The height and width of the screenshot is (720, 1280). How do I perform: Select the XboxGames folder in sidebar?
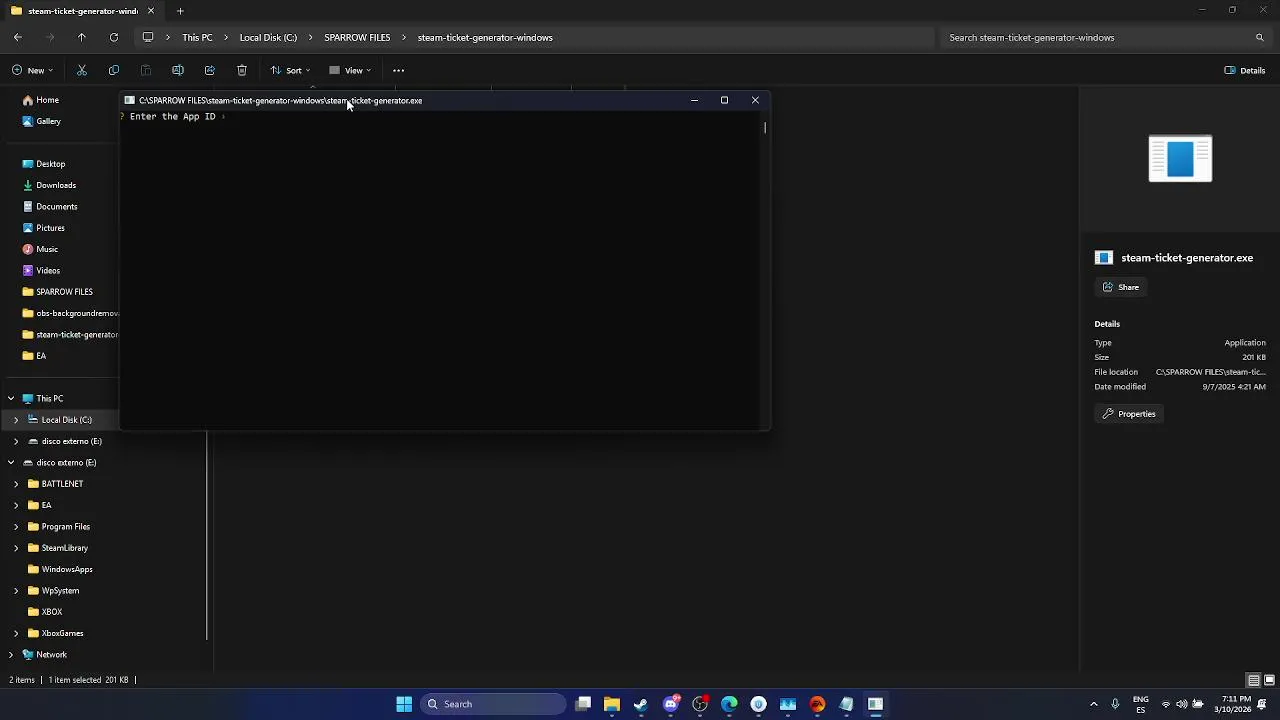62,633
